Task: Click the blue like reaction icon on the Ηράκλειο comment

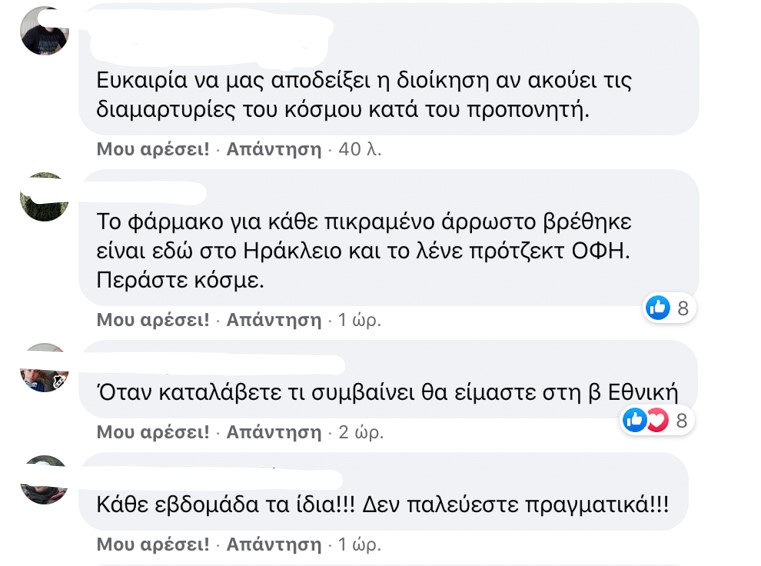Action: coord(658,307)
